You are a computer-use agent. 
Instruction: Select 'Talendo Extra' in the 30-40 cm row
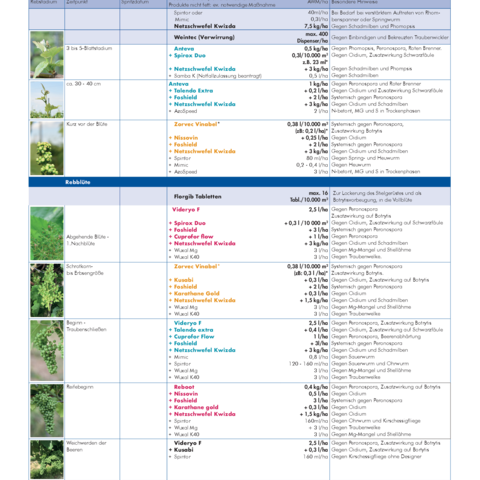point(193,91)
